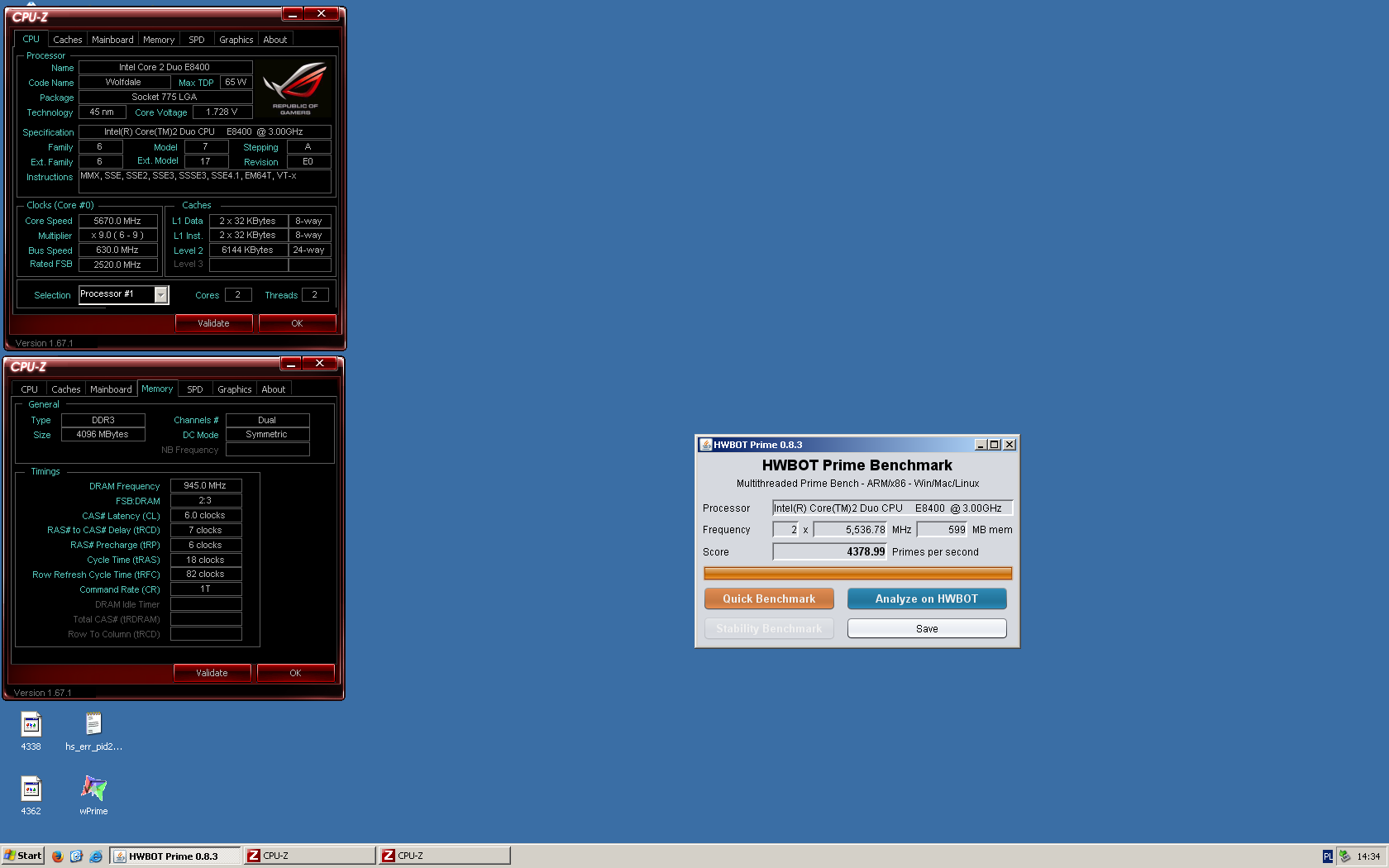Open About tab in top CPU-Z window
This screenshot has height=868, width=1389.
[x=275, y=40]
